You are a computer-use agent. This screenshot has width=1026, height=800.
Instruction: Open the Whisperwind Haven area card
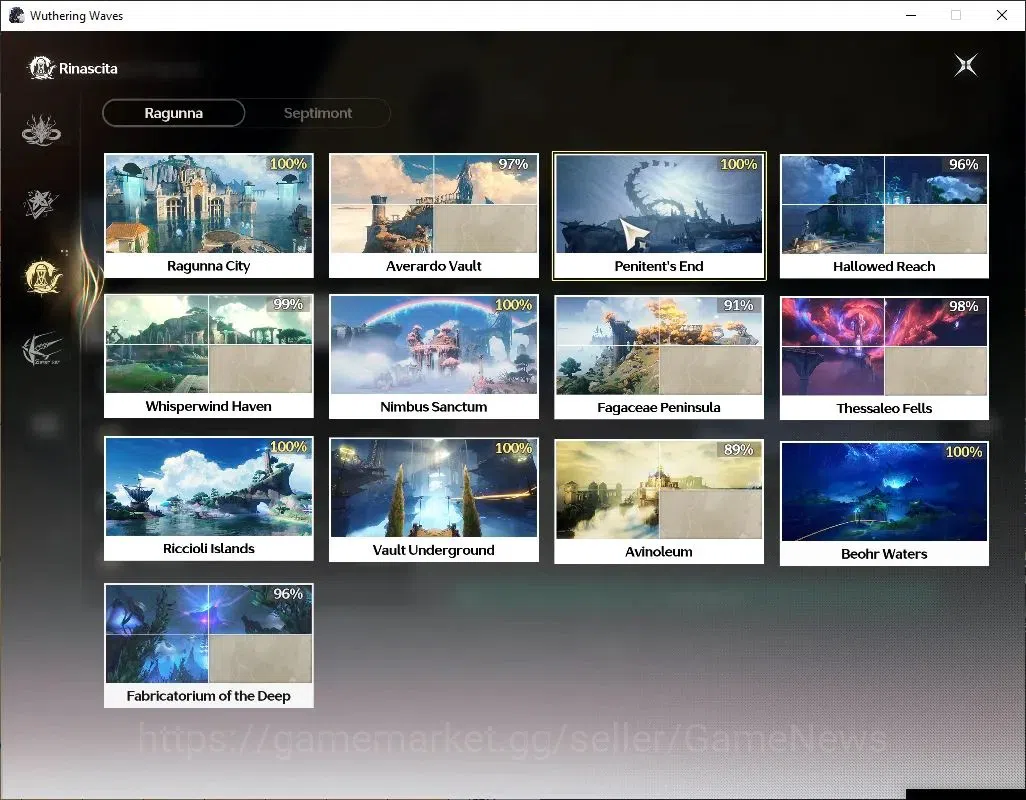(x=209, y=356)
